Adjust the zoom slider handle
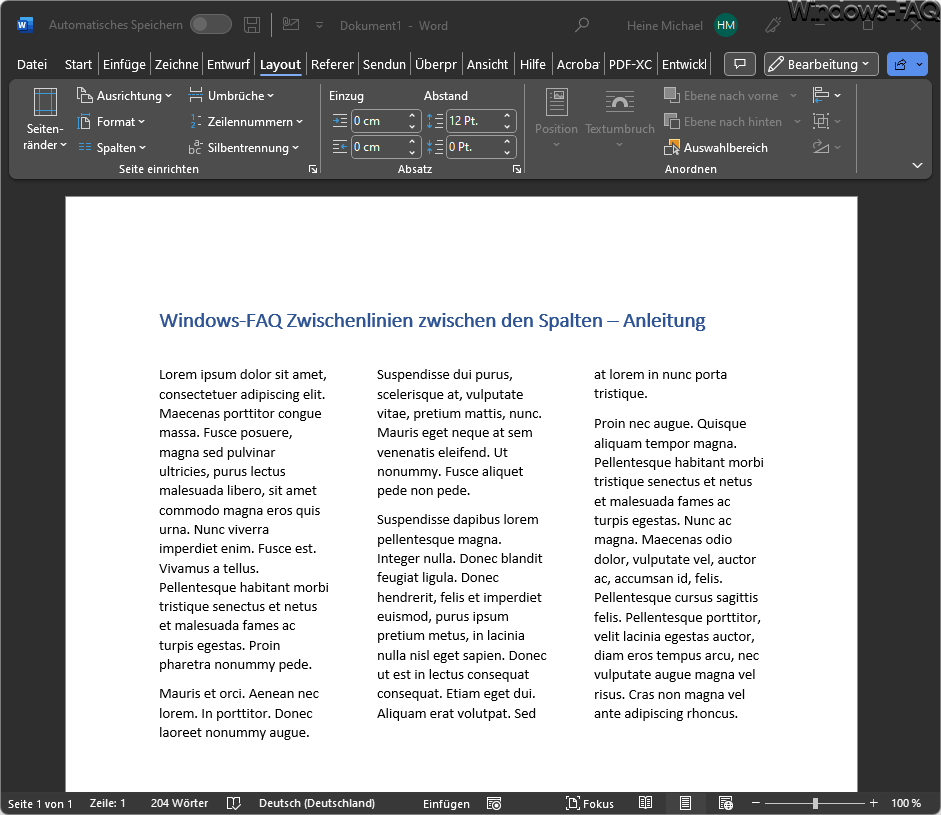 [815, 803]
